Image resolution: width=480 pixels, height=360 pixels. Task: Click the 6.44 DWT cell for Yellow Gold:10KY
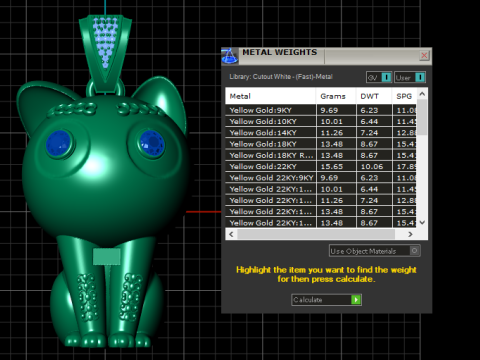click(x=374, y=122)
